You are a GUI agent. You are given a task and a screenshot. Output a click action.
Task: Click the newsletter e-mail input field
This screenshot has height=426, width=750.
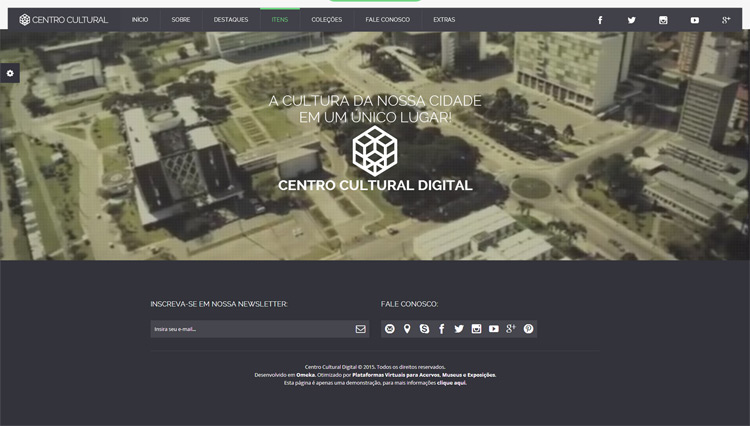(250, 329)
